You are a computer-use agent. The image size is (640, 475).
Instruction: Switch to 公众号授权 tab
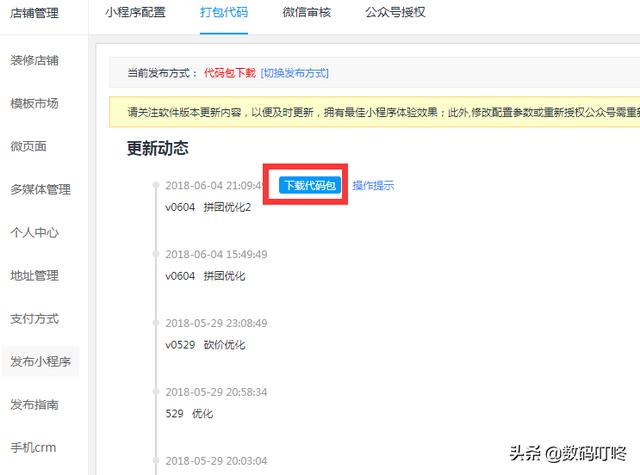point(395,12)
